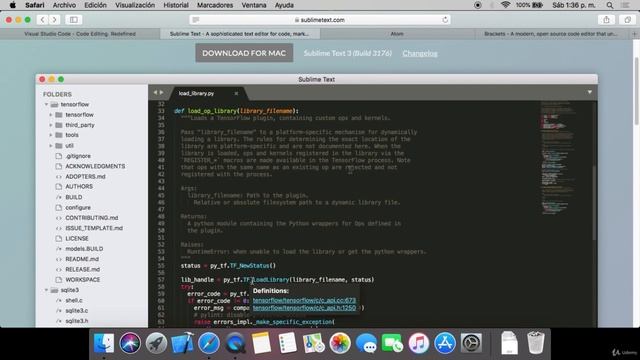Viewport: 640px width, 360px height.
Task: Open Notes app in dock
Action: click(x=261, y=343)
